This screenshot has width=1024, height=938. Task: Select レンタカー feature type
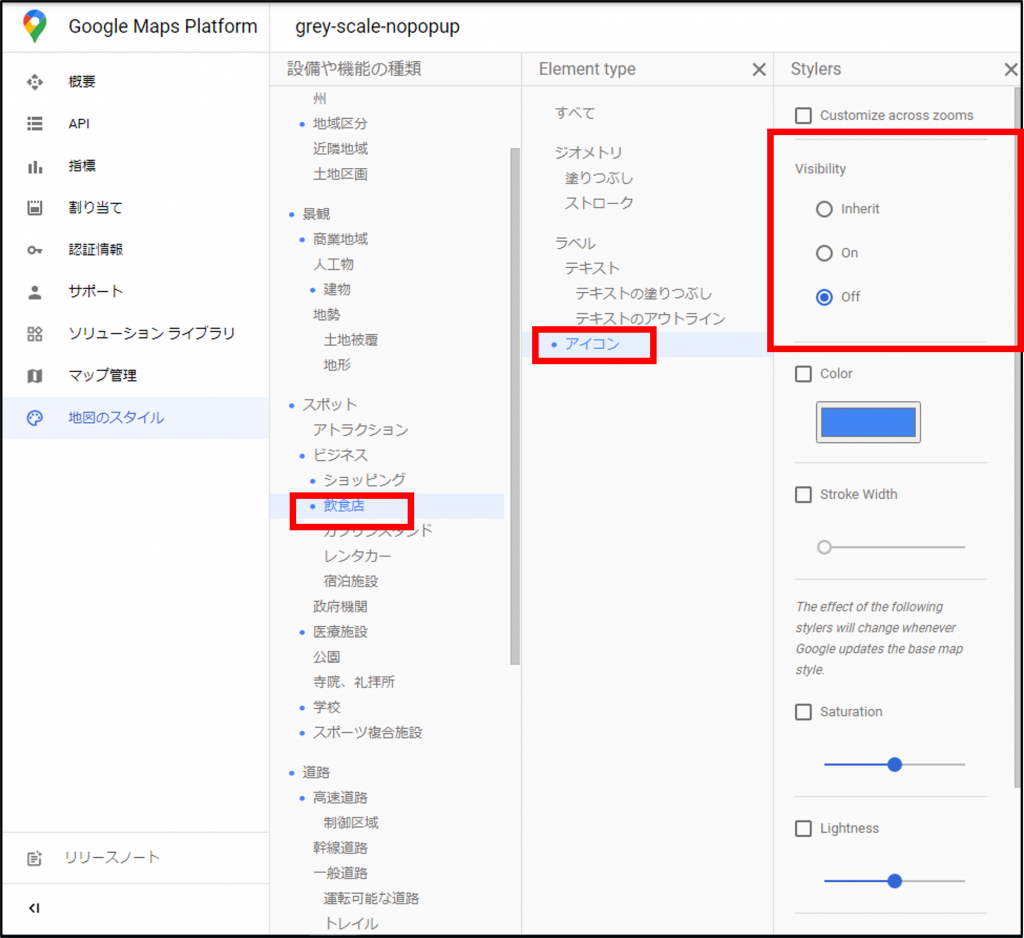click(357, 557)
